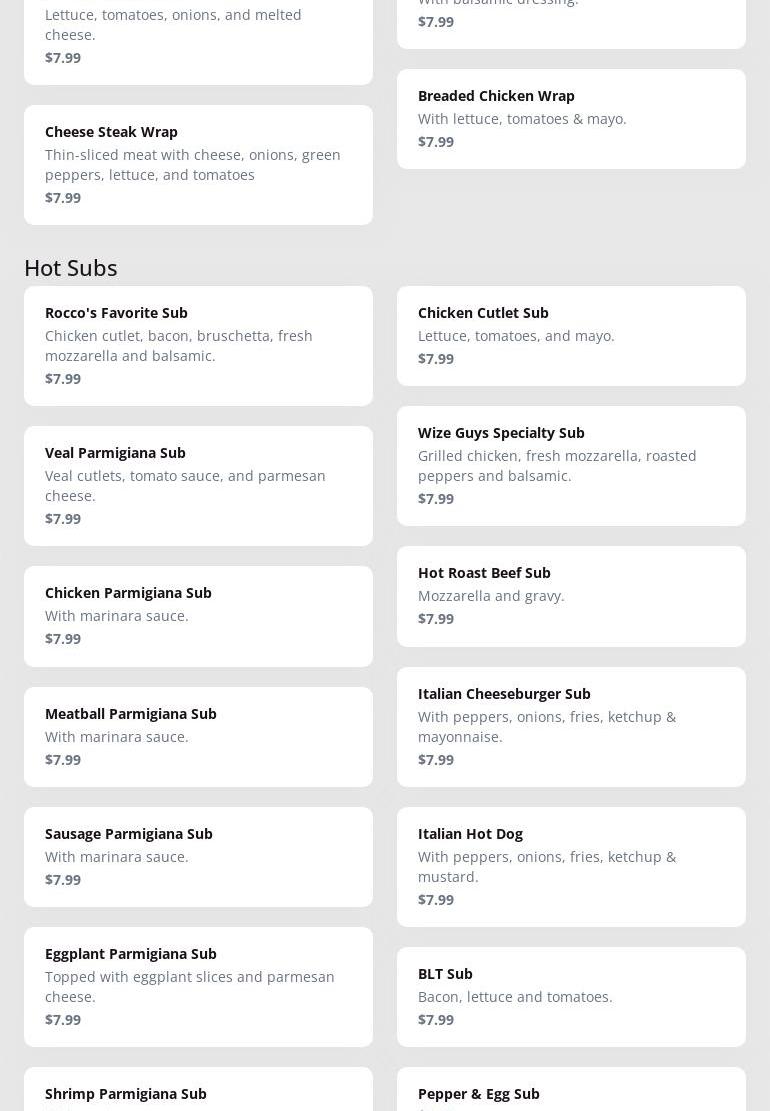Open the Veal Parmigiana Sub item
Viewport: 770px width, 1111px height.
tap(198, 485)
